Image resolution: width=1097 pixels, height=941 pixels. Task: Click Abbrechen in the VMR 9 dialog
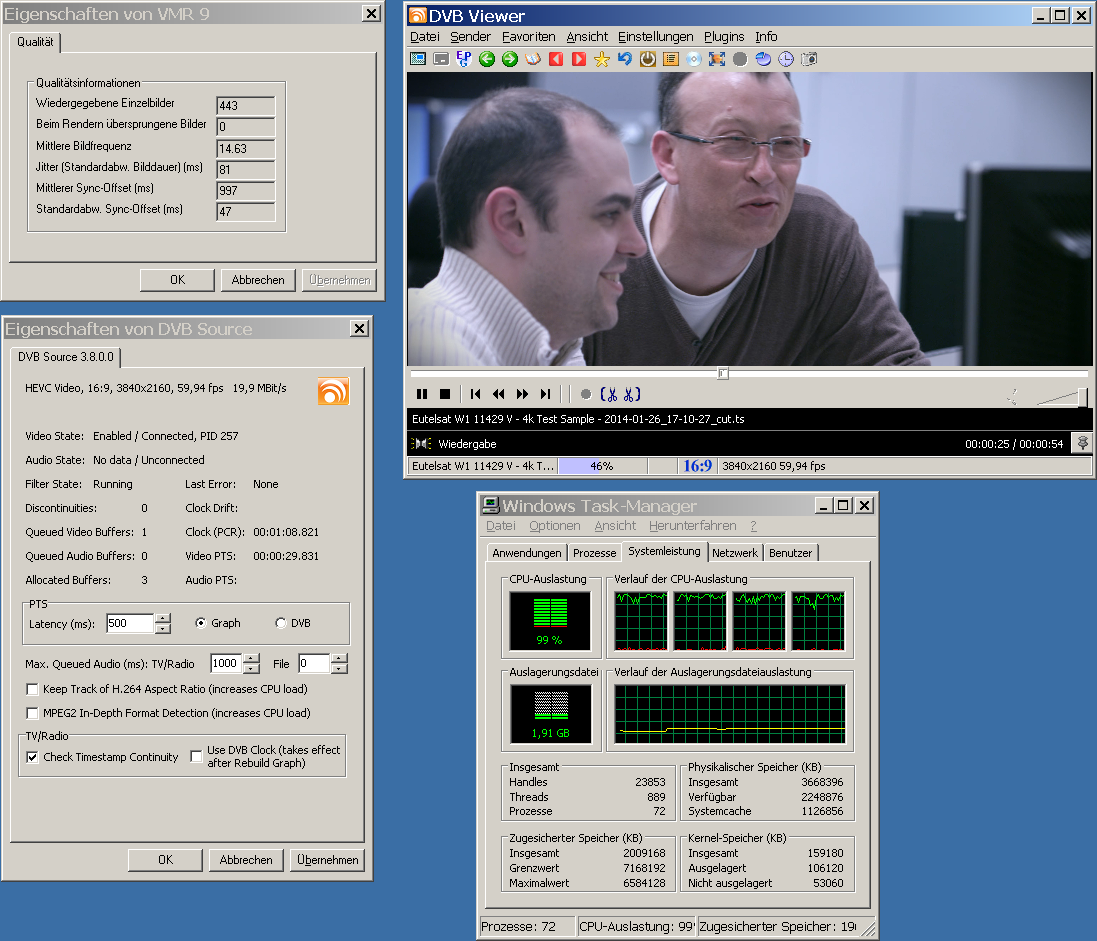pyautogui.click(x=258, y=280)
